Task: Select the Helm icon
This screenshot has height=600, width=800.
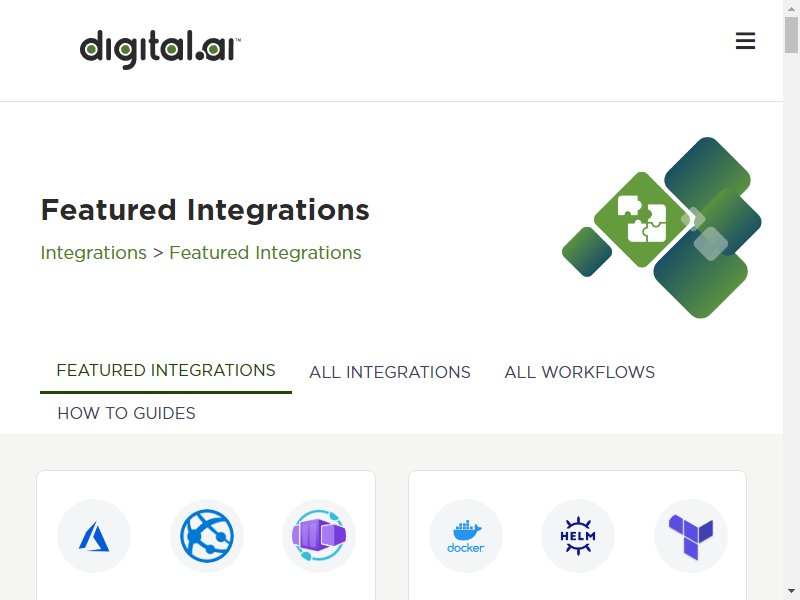Action: 578,536
